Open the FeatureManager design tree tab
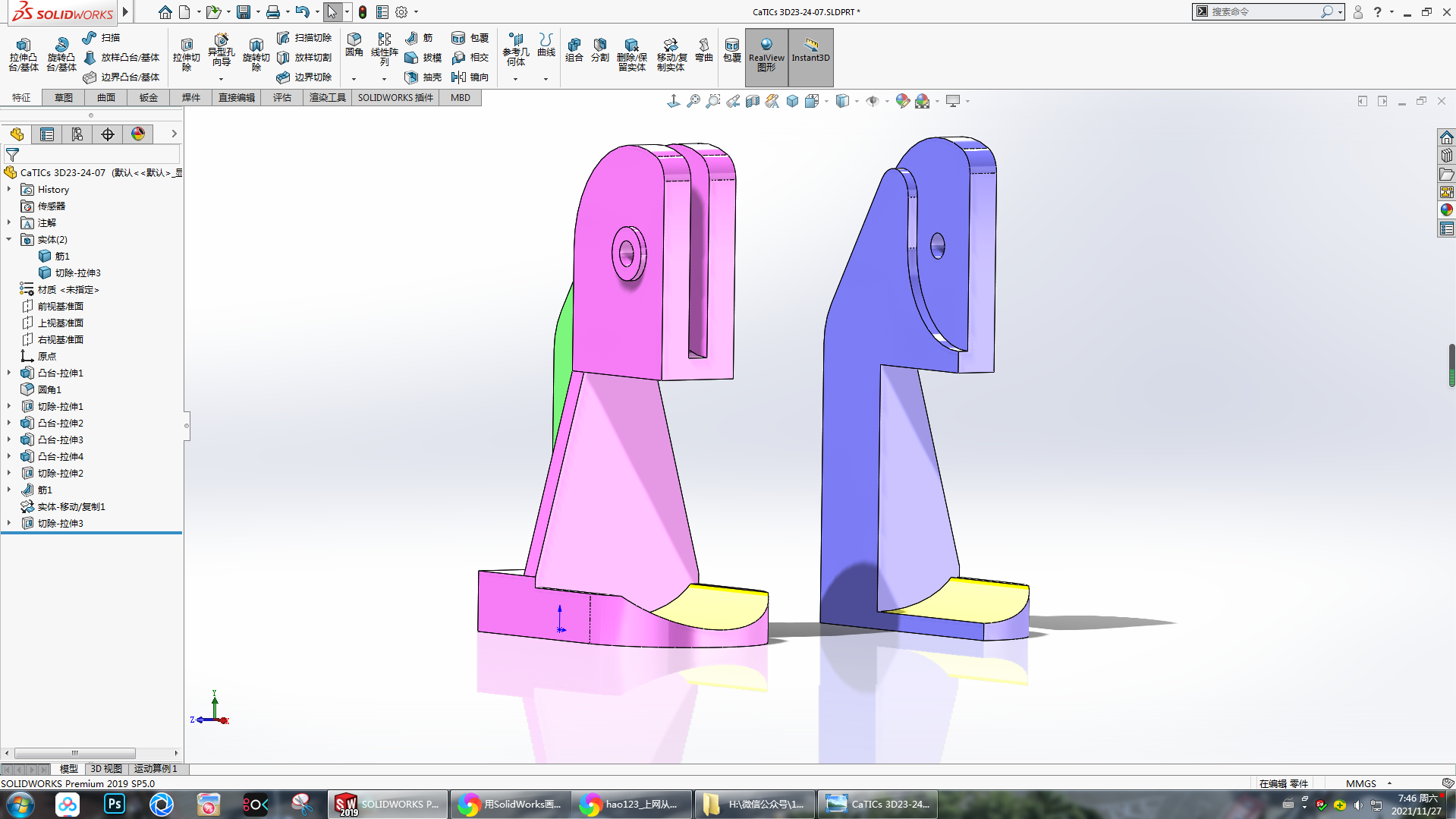1456x819 pixels. coord(17,134)
